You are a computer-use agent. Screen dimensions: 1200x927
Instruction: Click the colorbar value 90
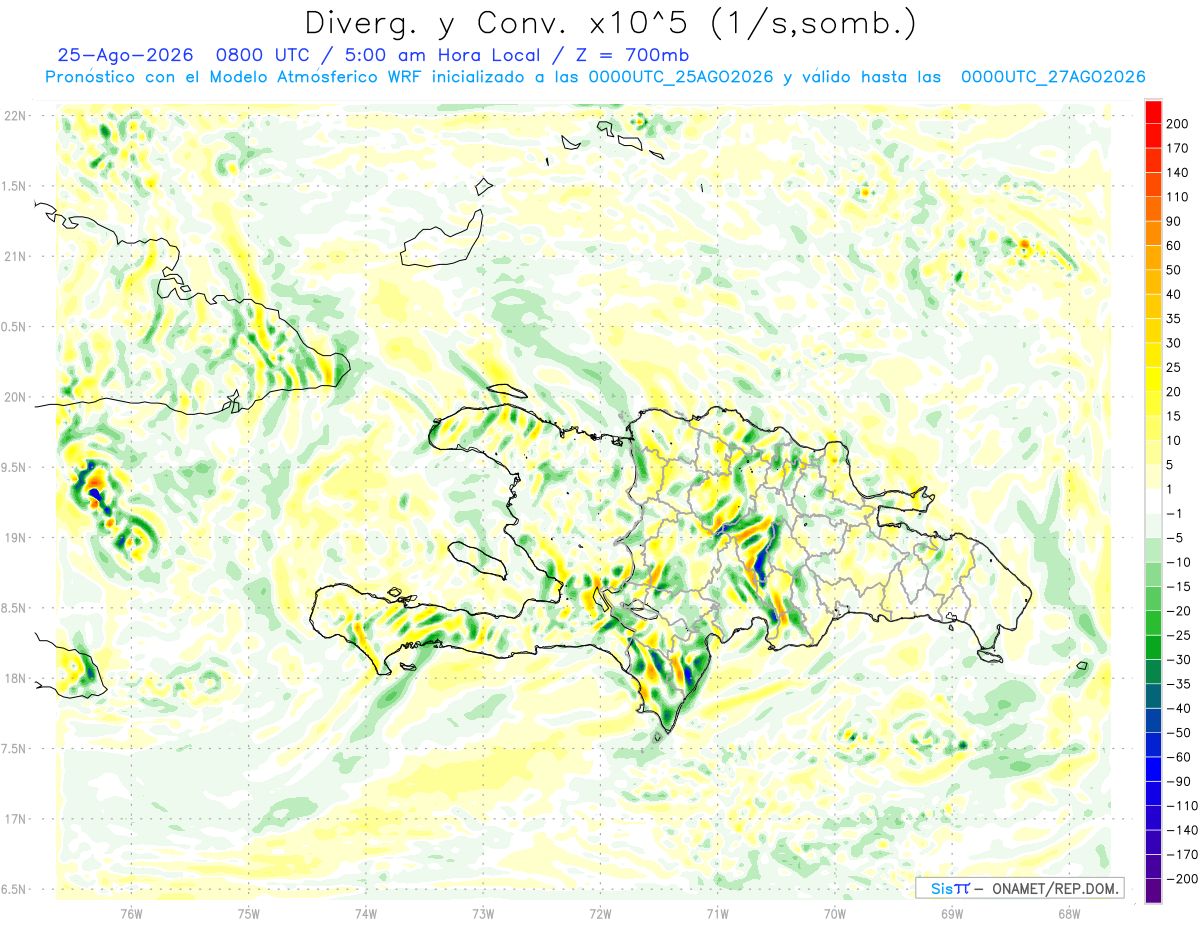(1174, 221)
